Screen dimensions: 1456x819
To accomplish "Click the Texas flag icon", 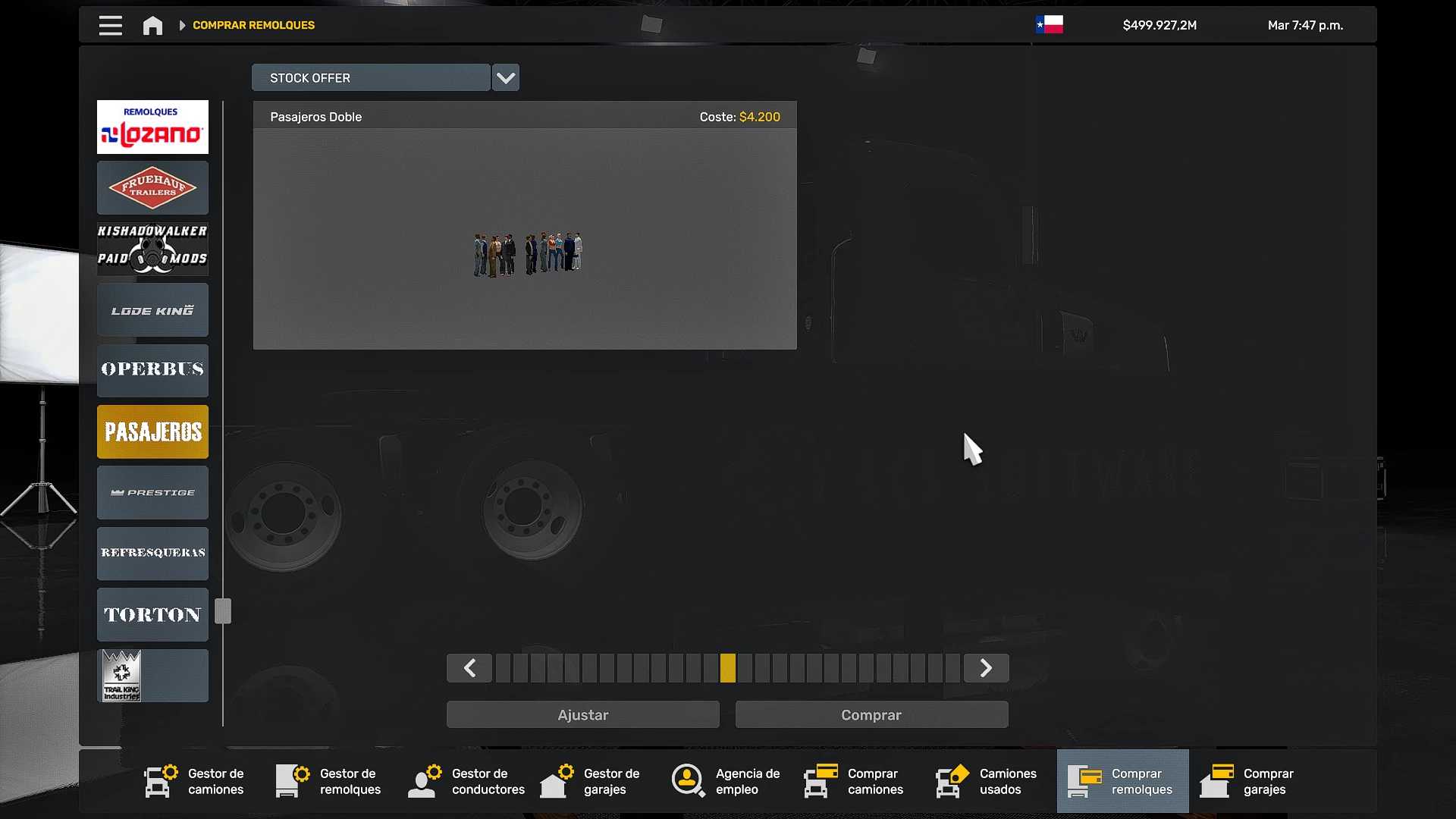I will pyautogui.click(x=1050, y=24).
